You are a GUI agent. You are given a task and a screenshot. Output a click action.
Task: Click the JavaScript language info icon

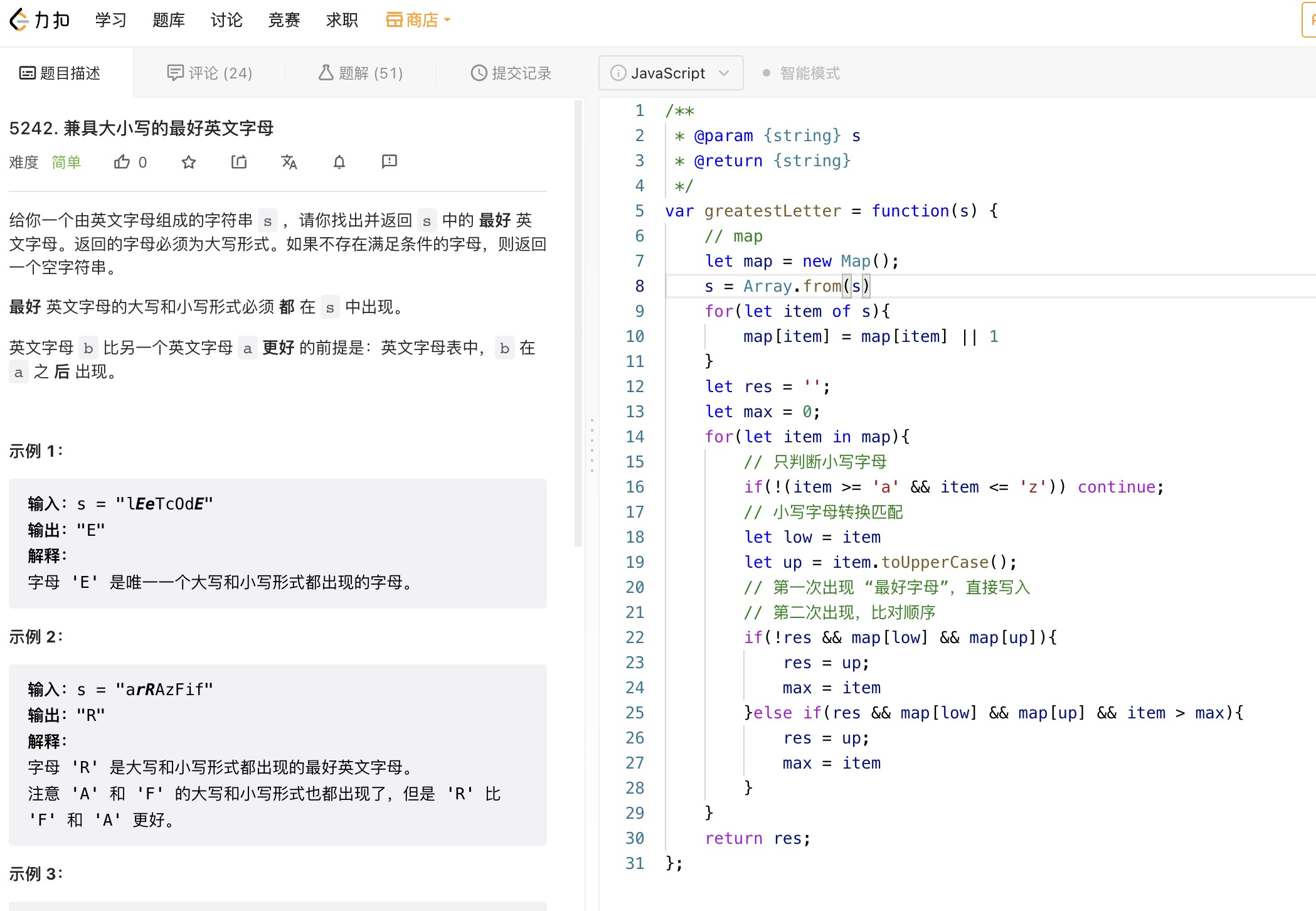pyautogui.click(x=618, y=73)
